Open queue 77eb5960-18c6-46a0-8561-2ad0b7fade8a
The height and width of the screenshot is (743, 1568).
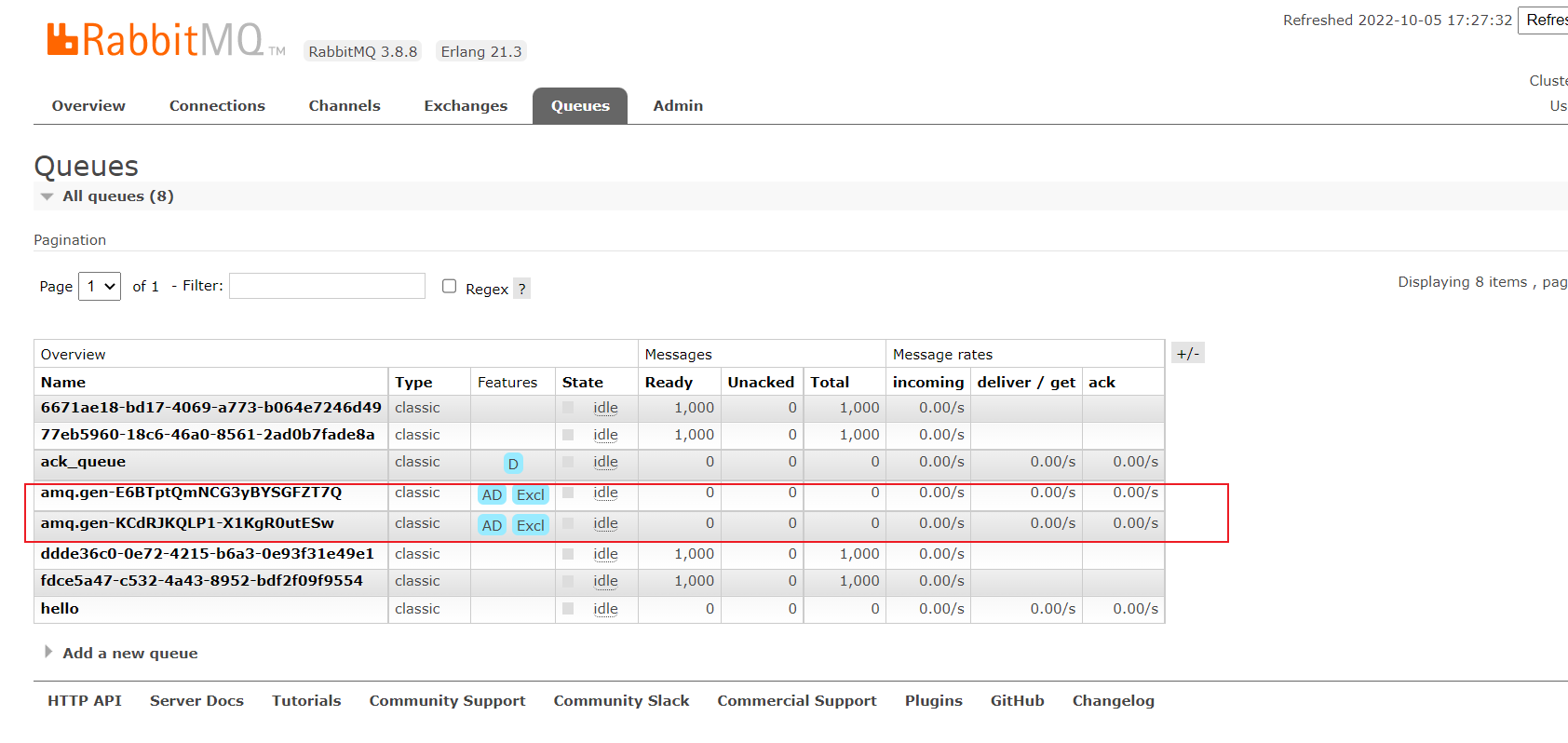[x=208, y=434]
